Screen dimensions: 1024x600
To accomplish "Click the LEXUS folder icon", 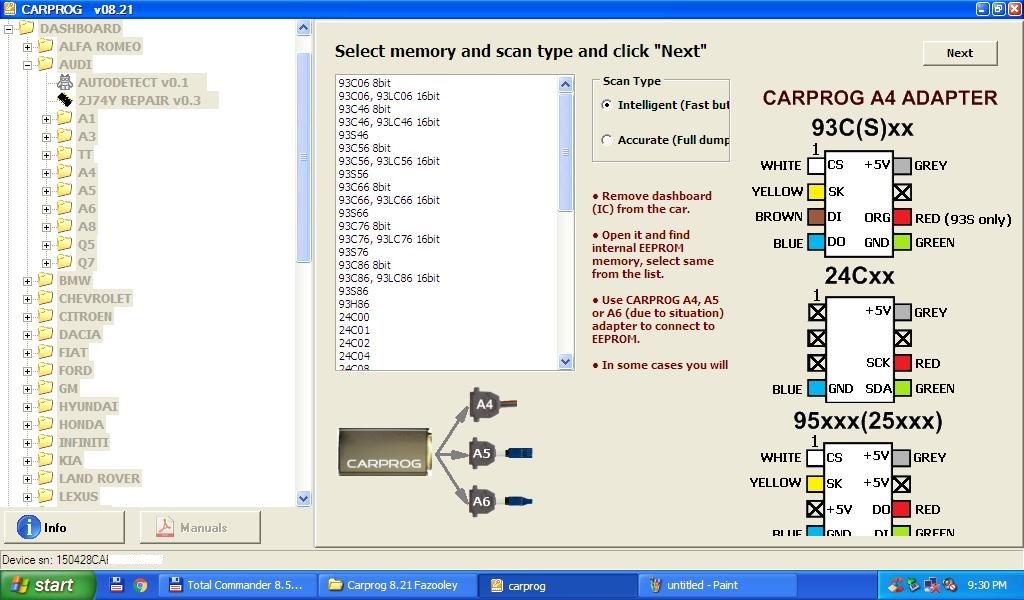I will coord(45,496).
